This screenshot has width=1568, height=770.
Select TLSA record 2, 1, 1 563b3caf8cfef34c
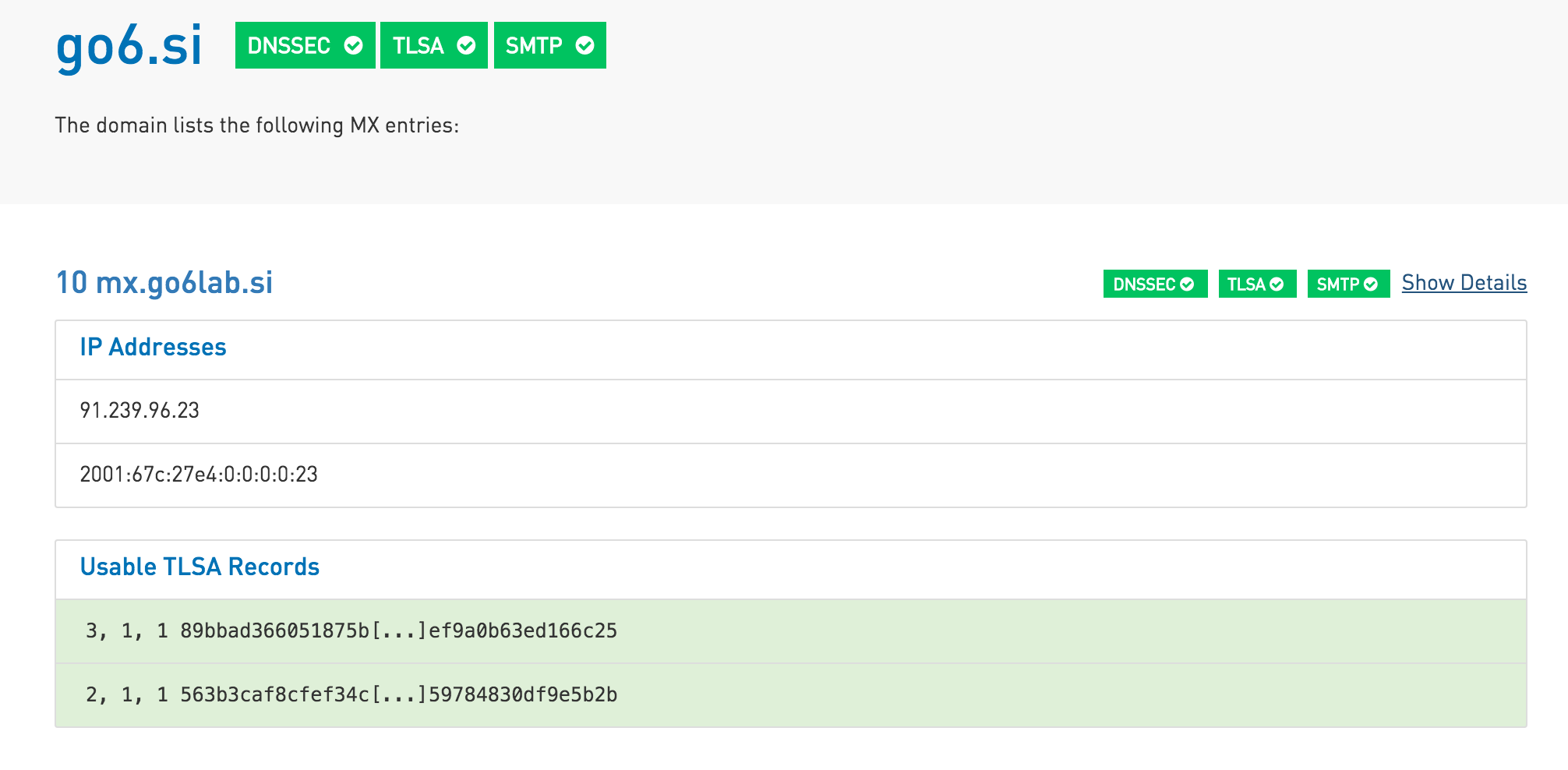pos(790,695)
